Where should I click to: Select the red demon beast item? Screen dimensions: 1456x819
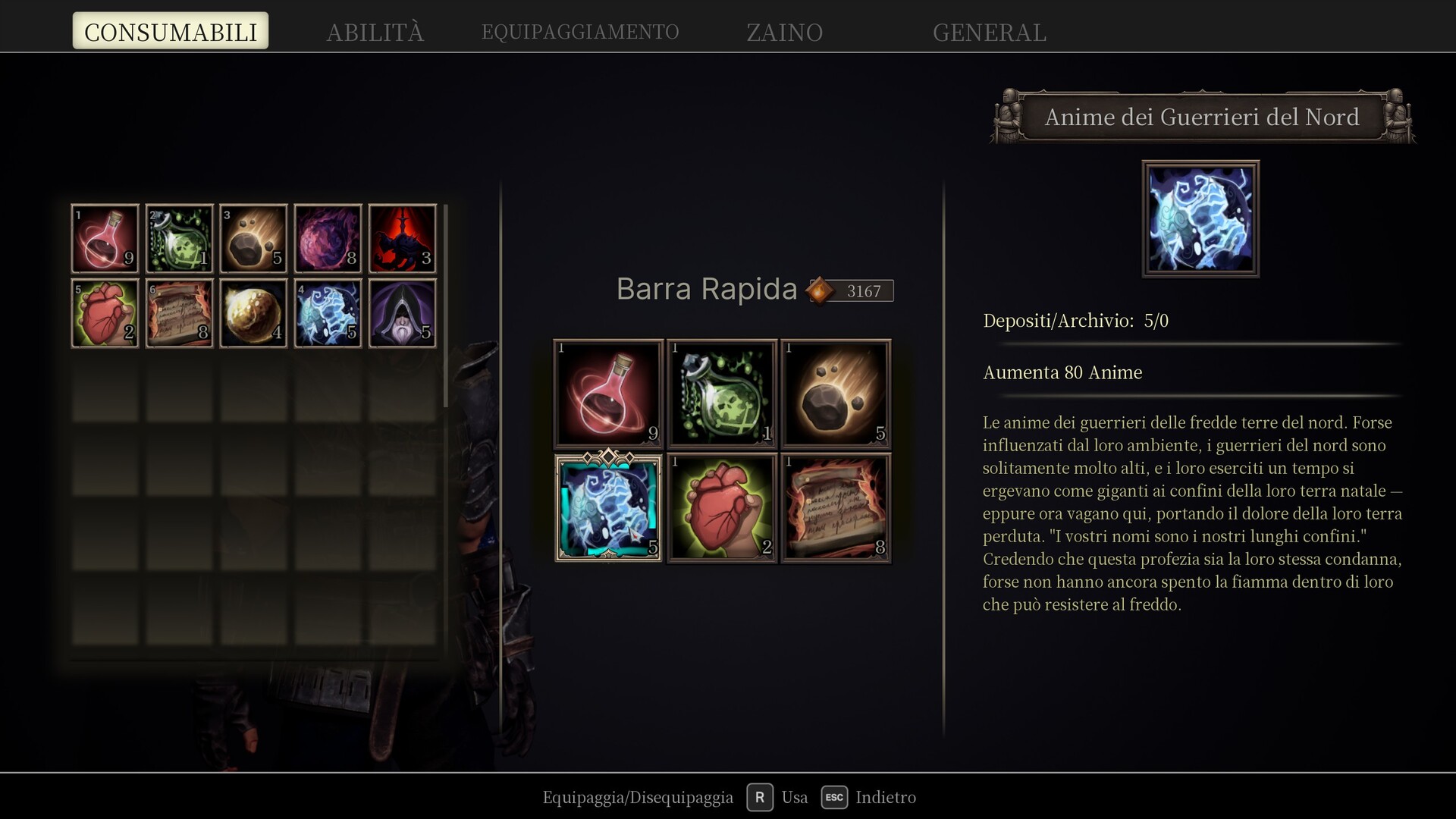tap(403, 238)
